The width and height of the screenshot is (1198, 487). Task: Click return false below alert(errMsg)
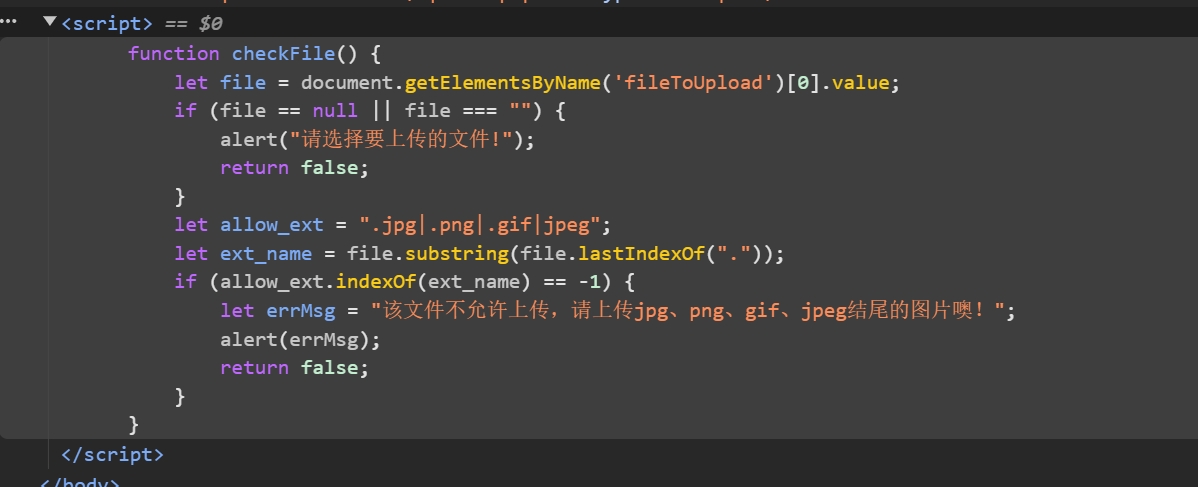pyautogui.click(x=294, y=368)
